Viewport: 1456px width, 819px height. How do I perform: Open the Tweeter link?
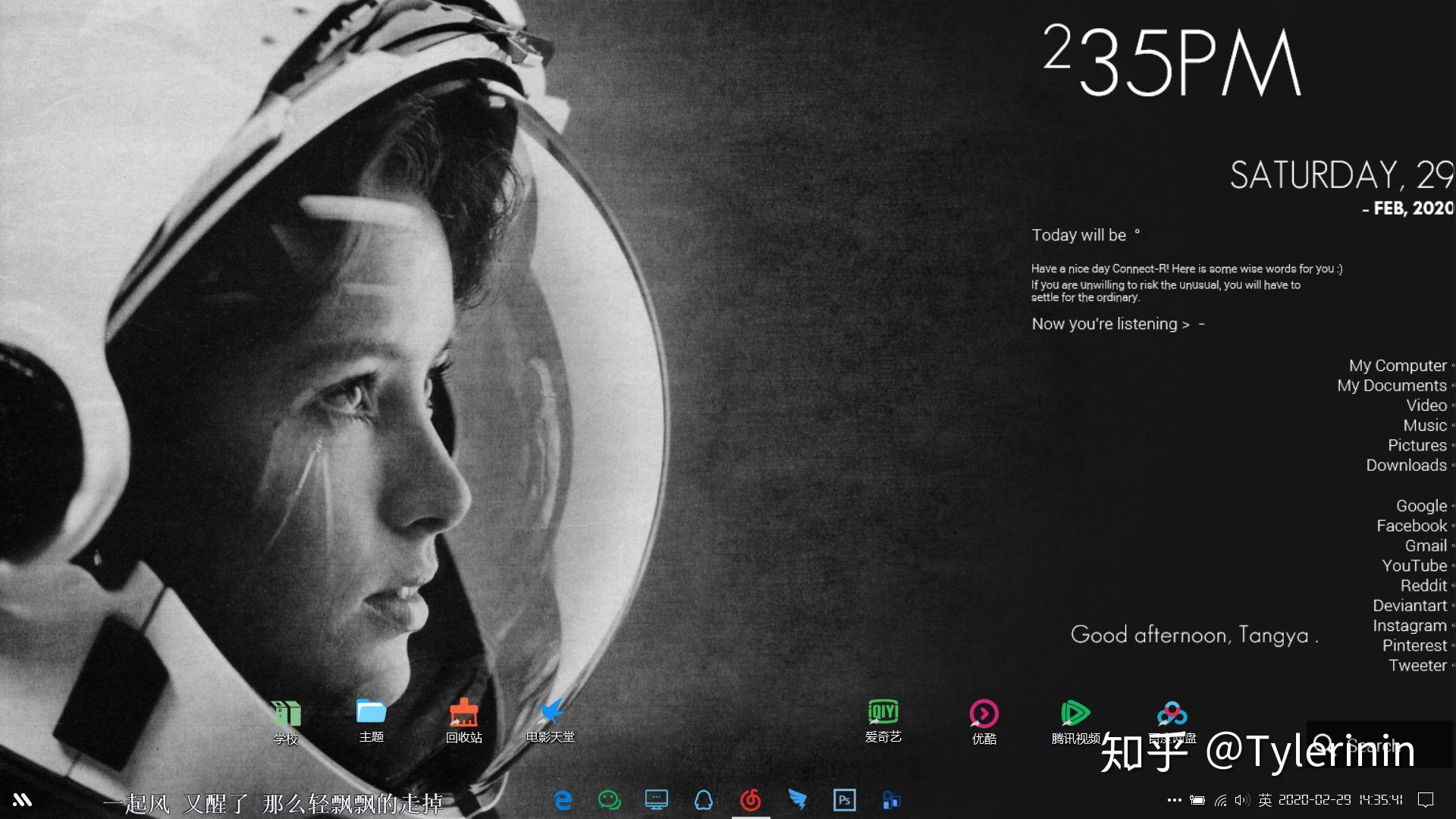(1418, 665)
